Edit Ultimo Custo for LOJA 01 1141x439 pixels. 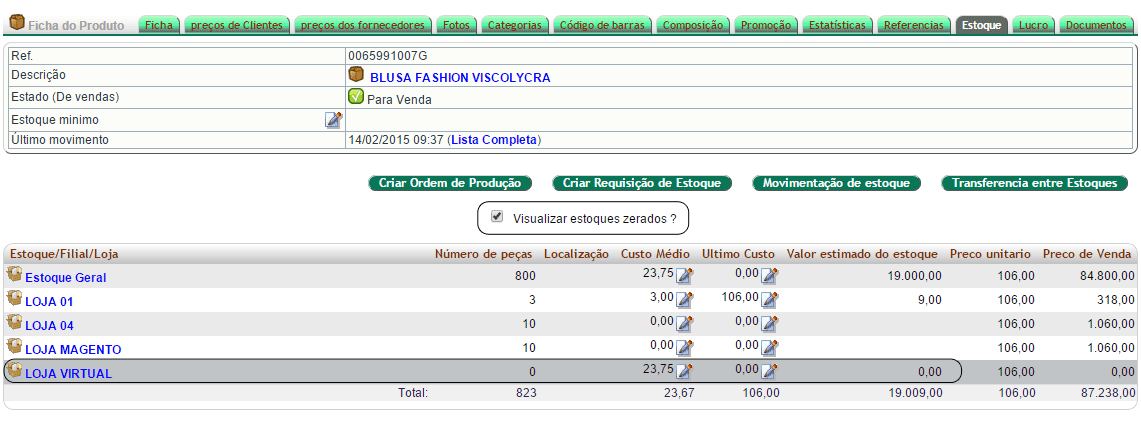769,300
